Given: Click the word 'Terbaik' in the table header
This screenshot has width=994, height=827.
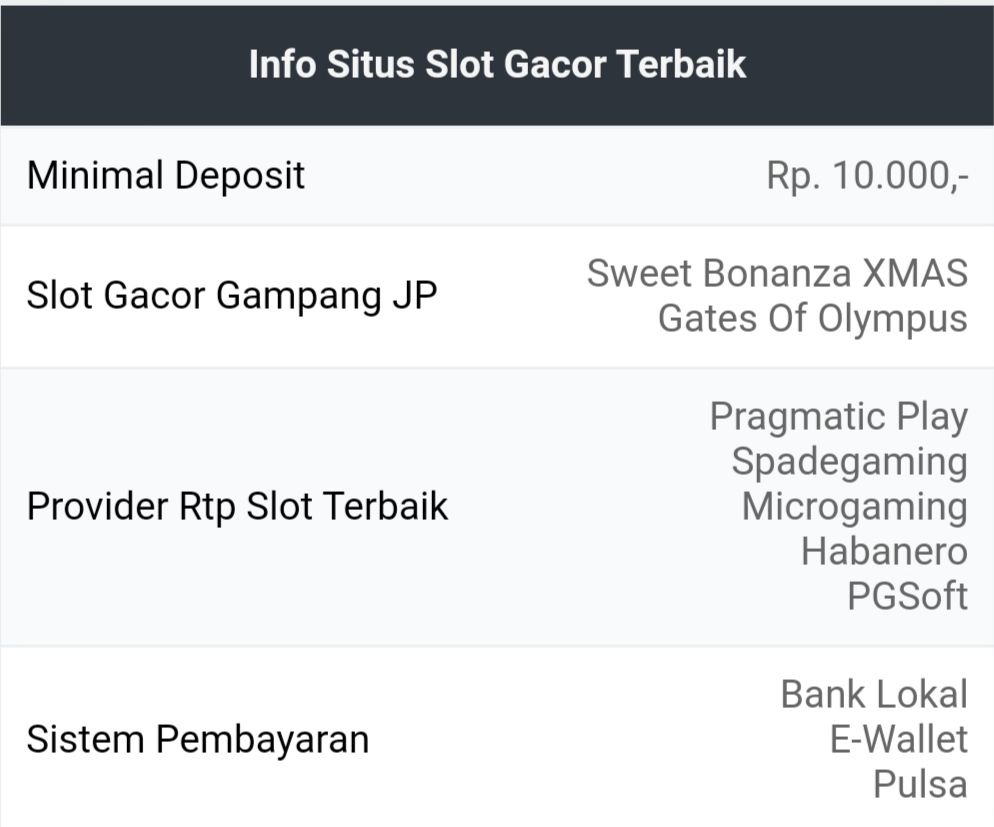Looking at the screenshot, I should (681, 64).
